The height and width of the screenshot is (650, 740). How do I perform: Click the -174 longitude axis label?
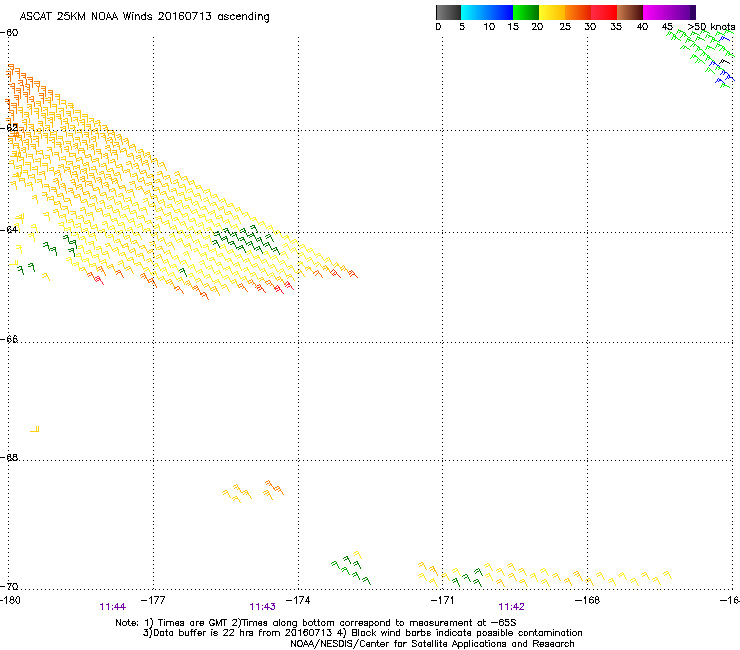point(298,600)
